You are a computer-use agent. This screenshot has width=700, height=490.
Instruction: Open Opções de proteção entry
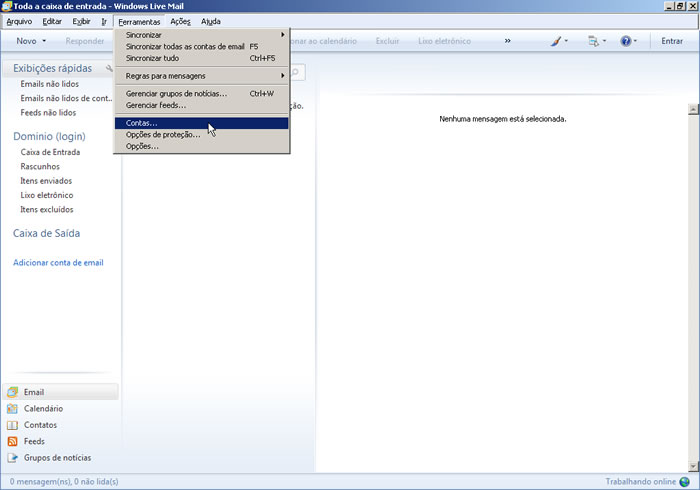tap(201, 135)
